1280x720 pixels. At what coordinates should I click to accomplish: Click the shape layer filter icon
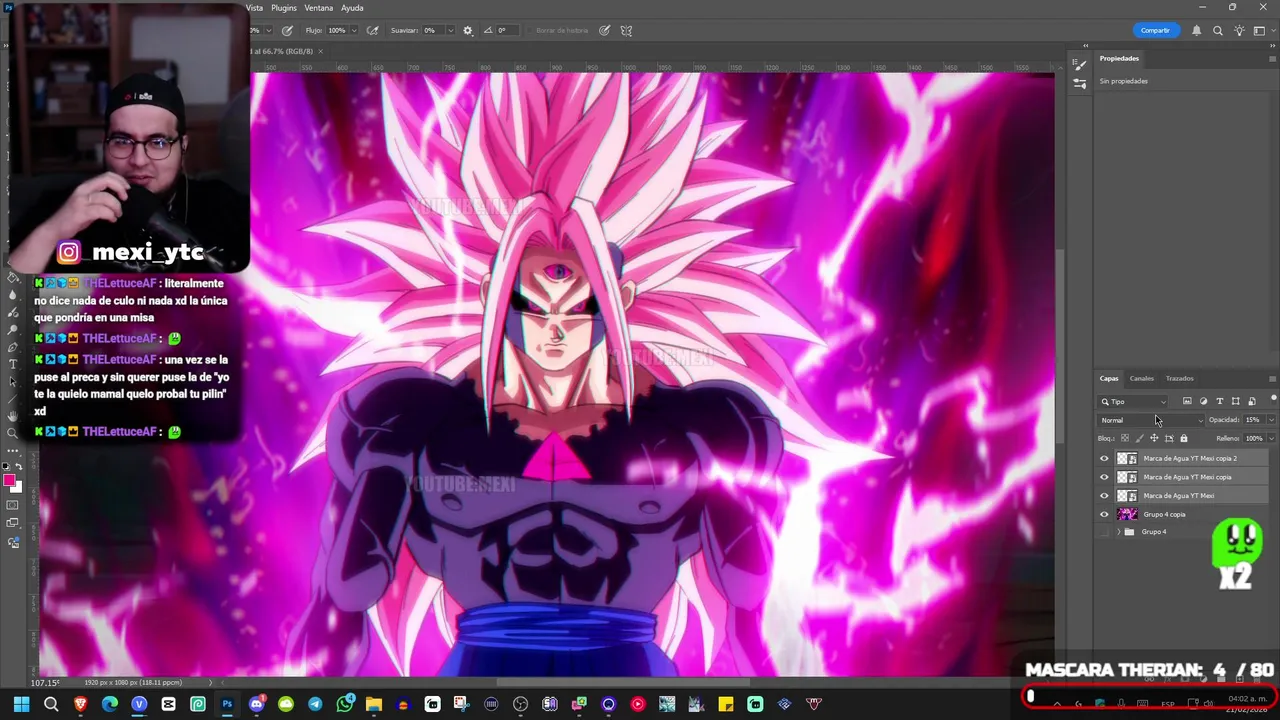[1235, 401]
